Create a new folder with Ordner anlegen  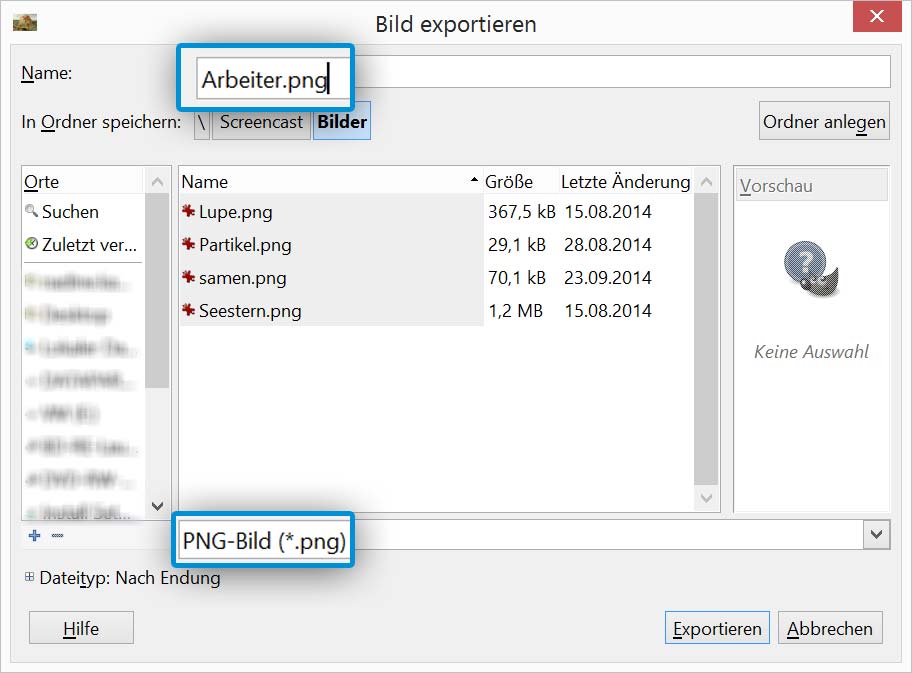click(824, 122)
